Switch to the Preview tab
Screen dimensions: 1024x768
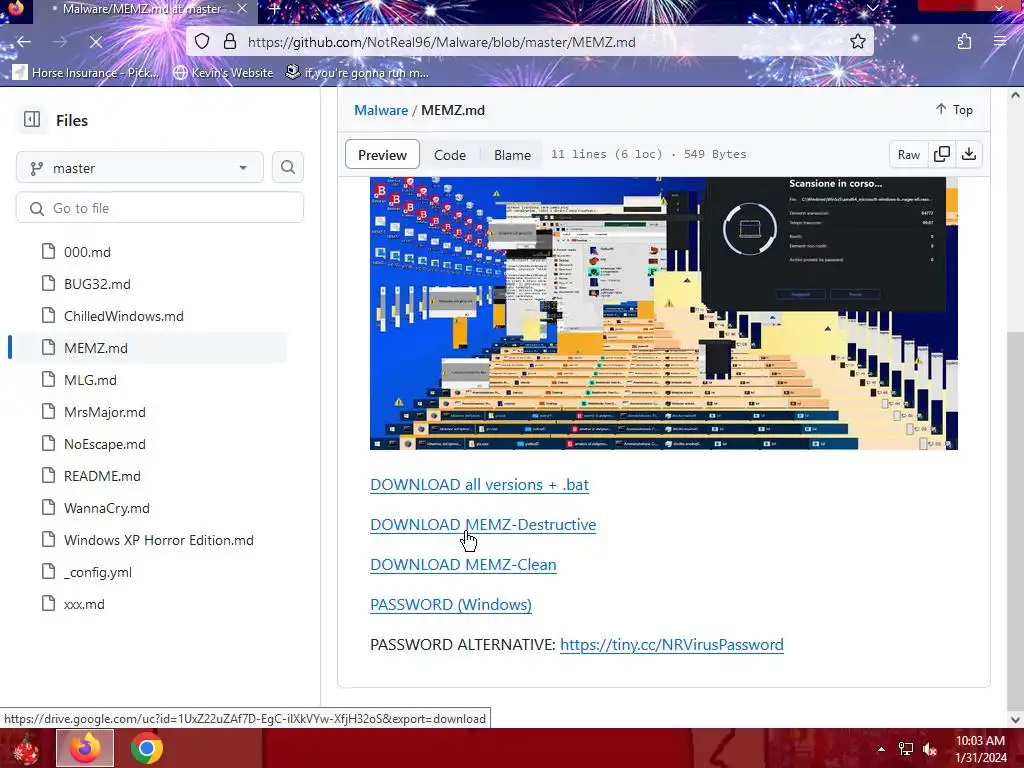382,155
